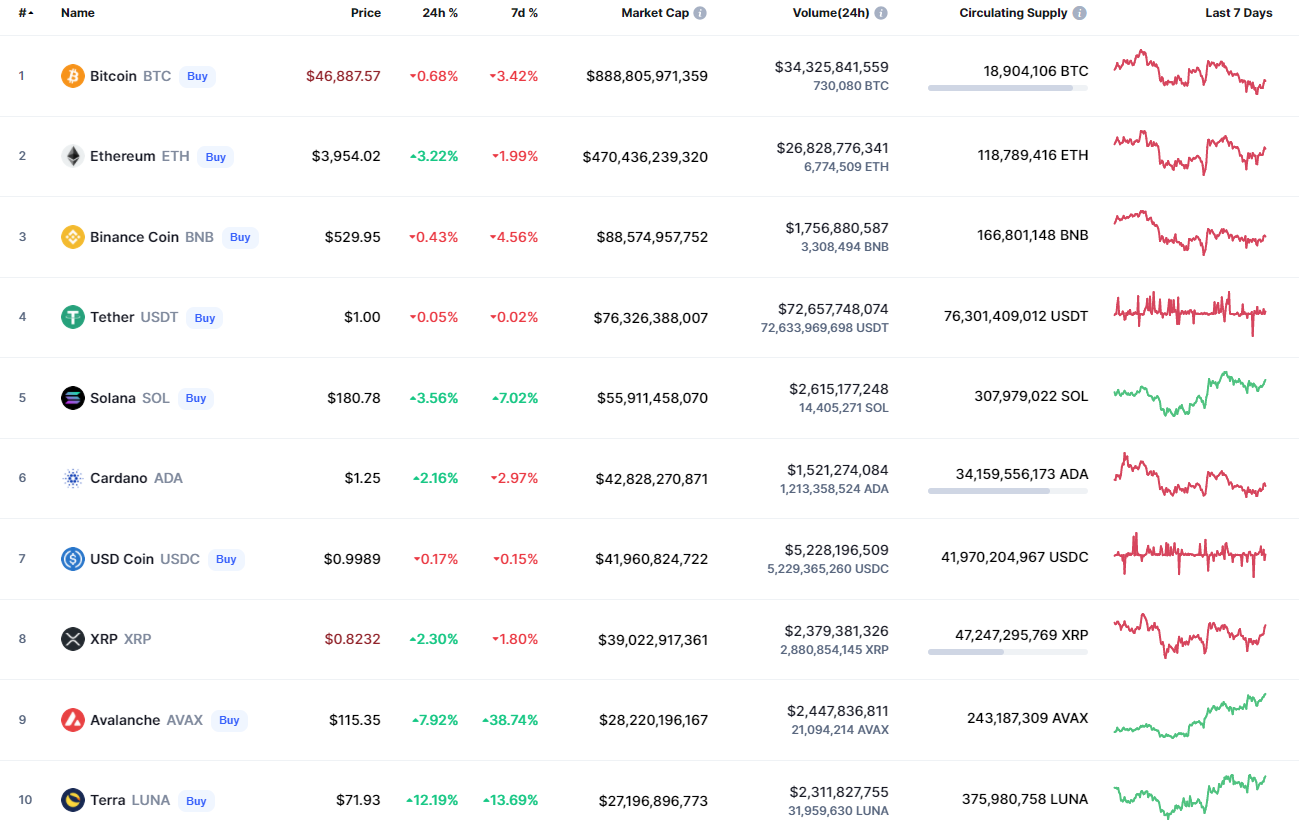The image size is (1299, 825).
Task: Sort table by Price column header
Action: point(366,13)
